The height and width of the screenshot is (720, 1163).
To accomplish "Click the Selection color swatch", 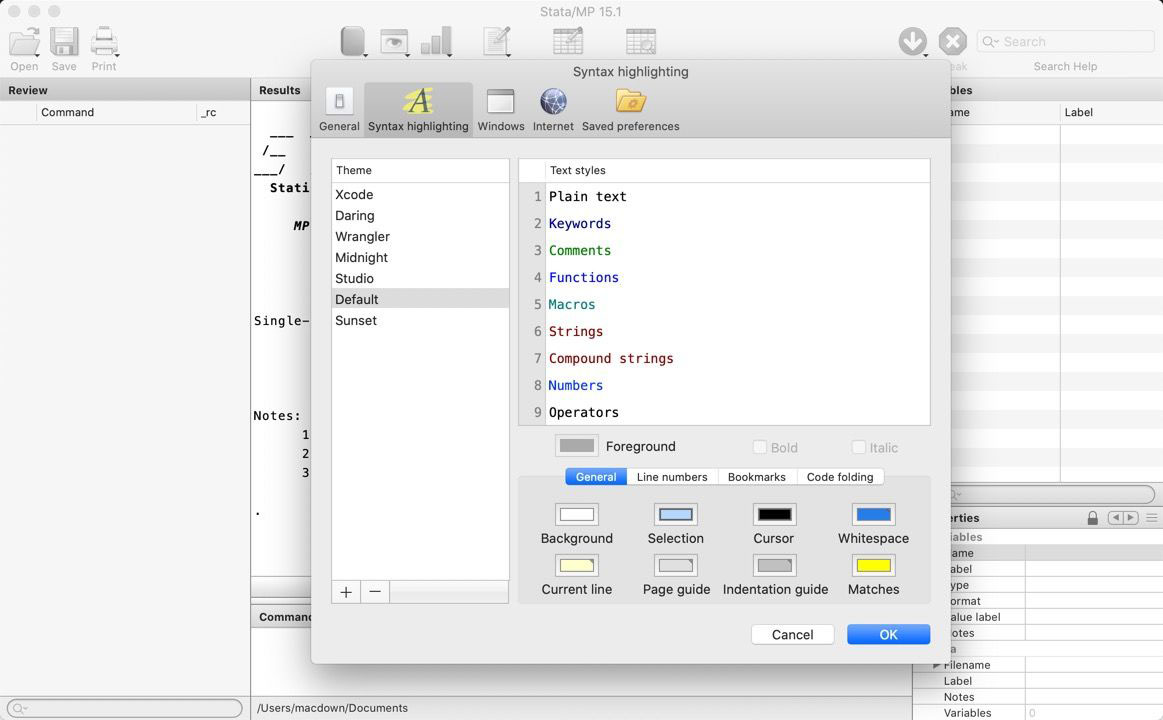I will (676, 515).
